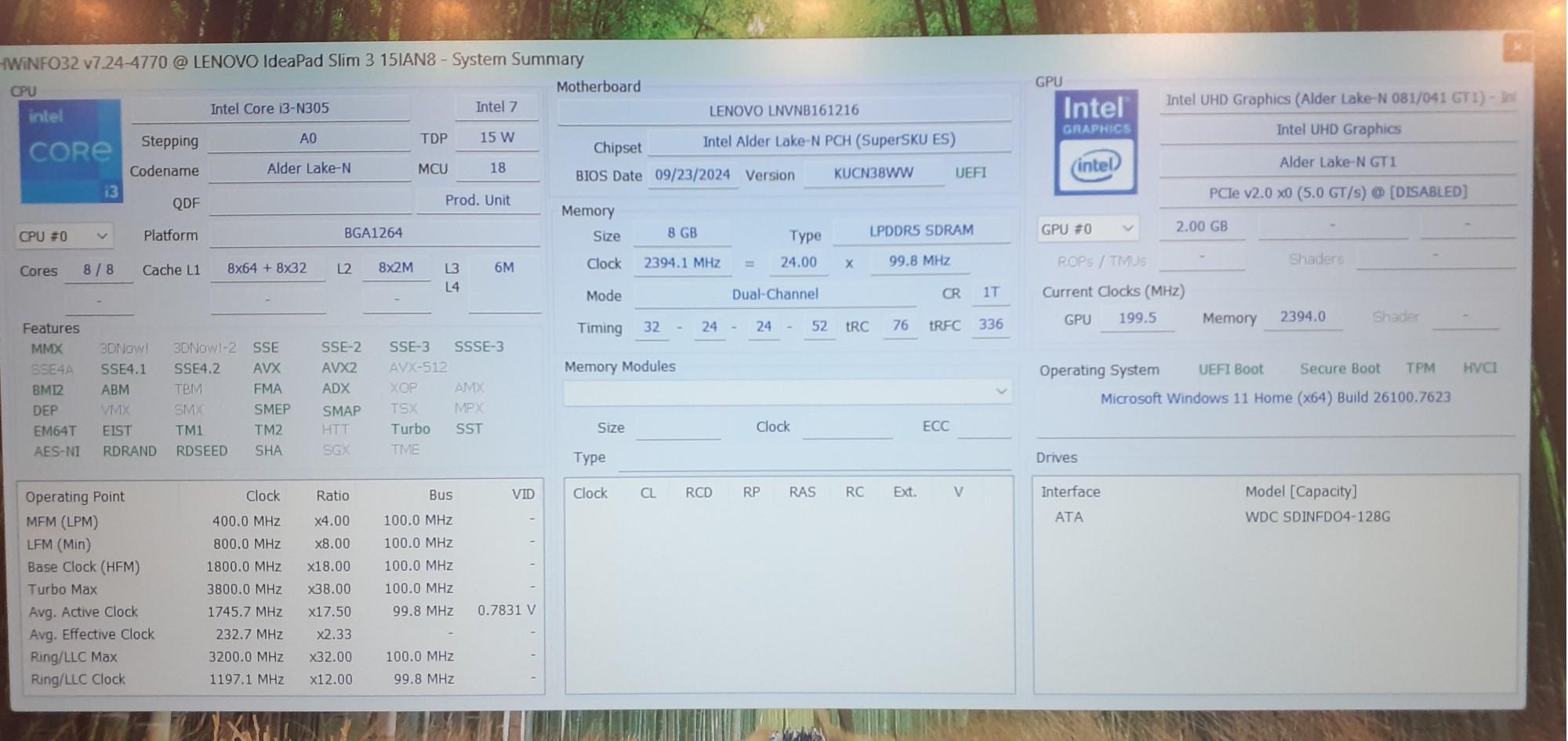
Task: Click the Intel Graphics GPU logo
Action: click(x=1094, y=143)
